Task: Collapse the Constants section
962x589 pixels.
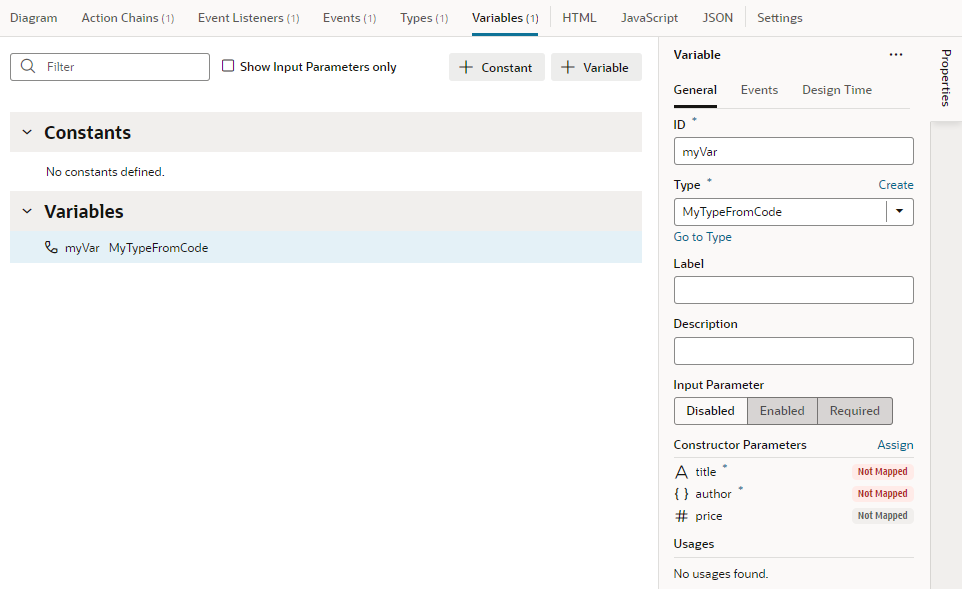Action: (27, 132)
